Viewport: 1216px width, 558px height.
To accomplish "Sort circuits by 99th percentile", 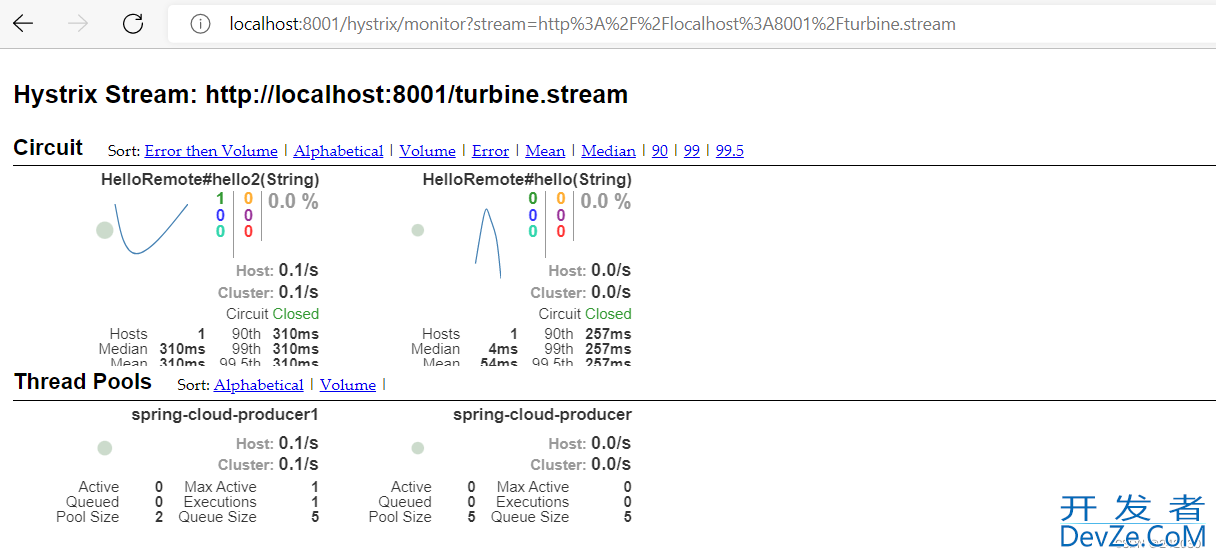I will tap(692, 151).
